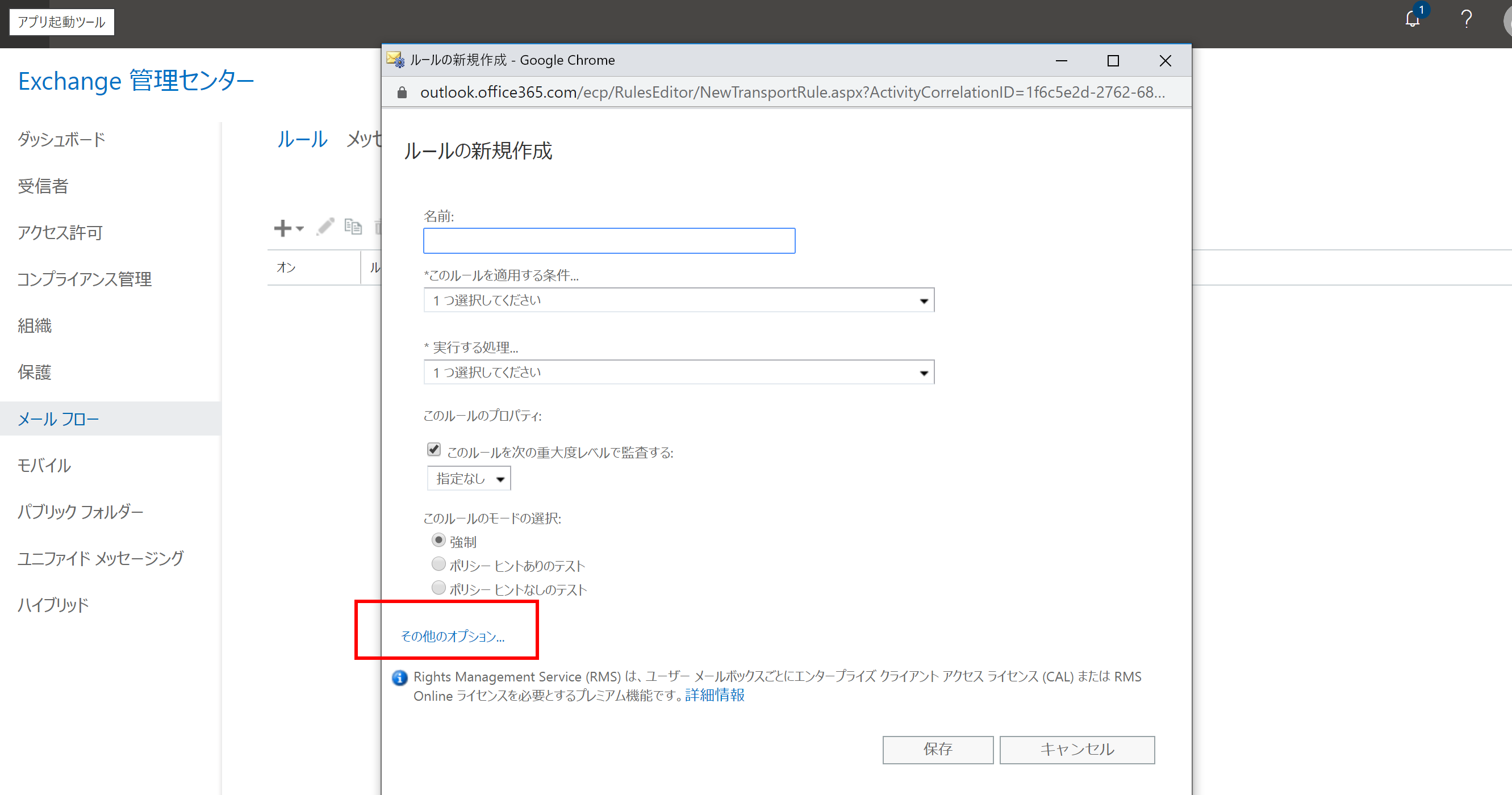This screenshot has height=795, width=1512.
Task: Click the plus add-rule icon
Action: click(283, 228)
